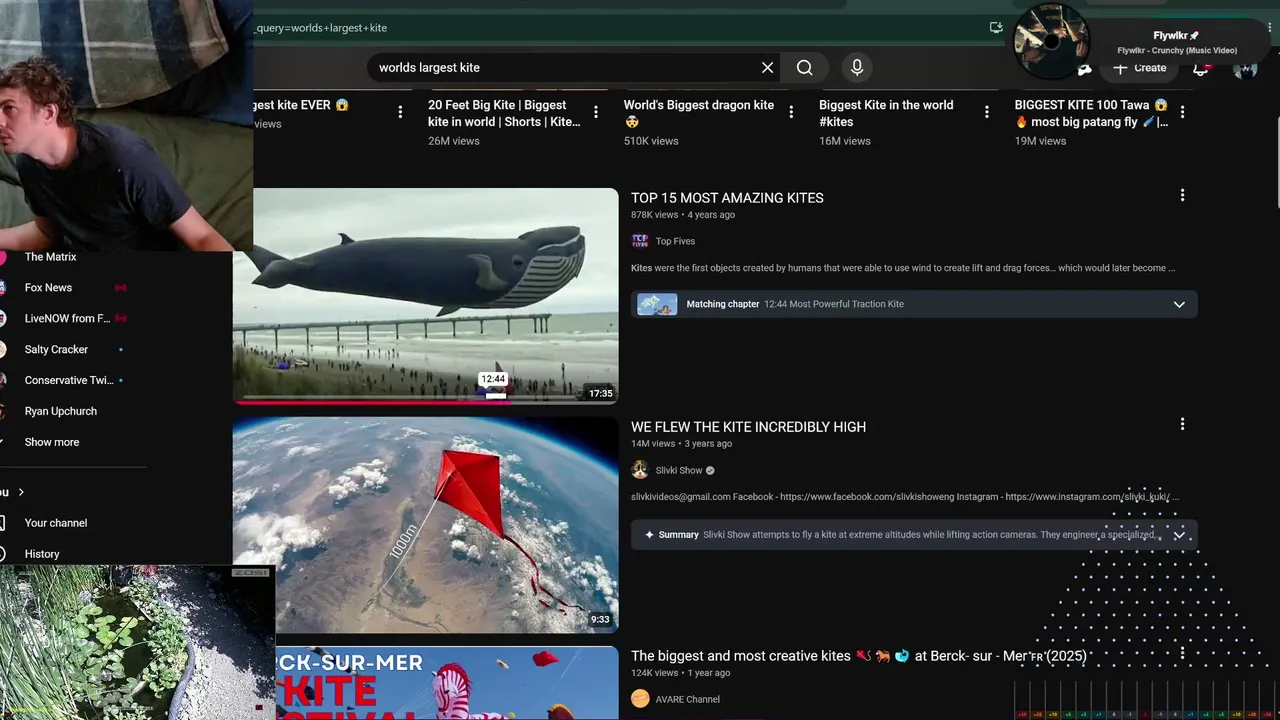
Task: Click the '26M views' count text
Action: [454, 141]
